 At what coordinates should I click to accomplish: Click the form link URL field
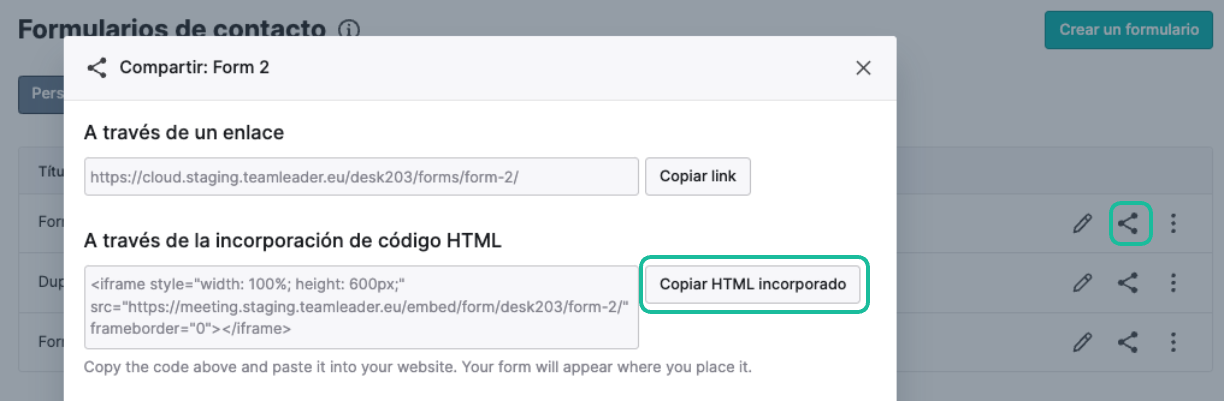point(361,177)
